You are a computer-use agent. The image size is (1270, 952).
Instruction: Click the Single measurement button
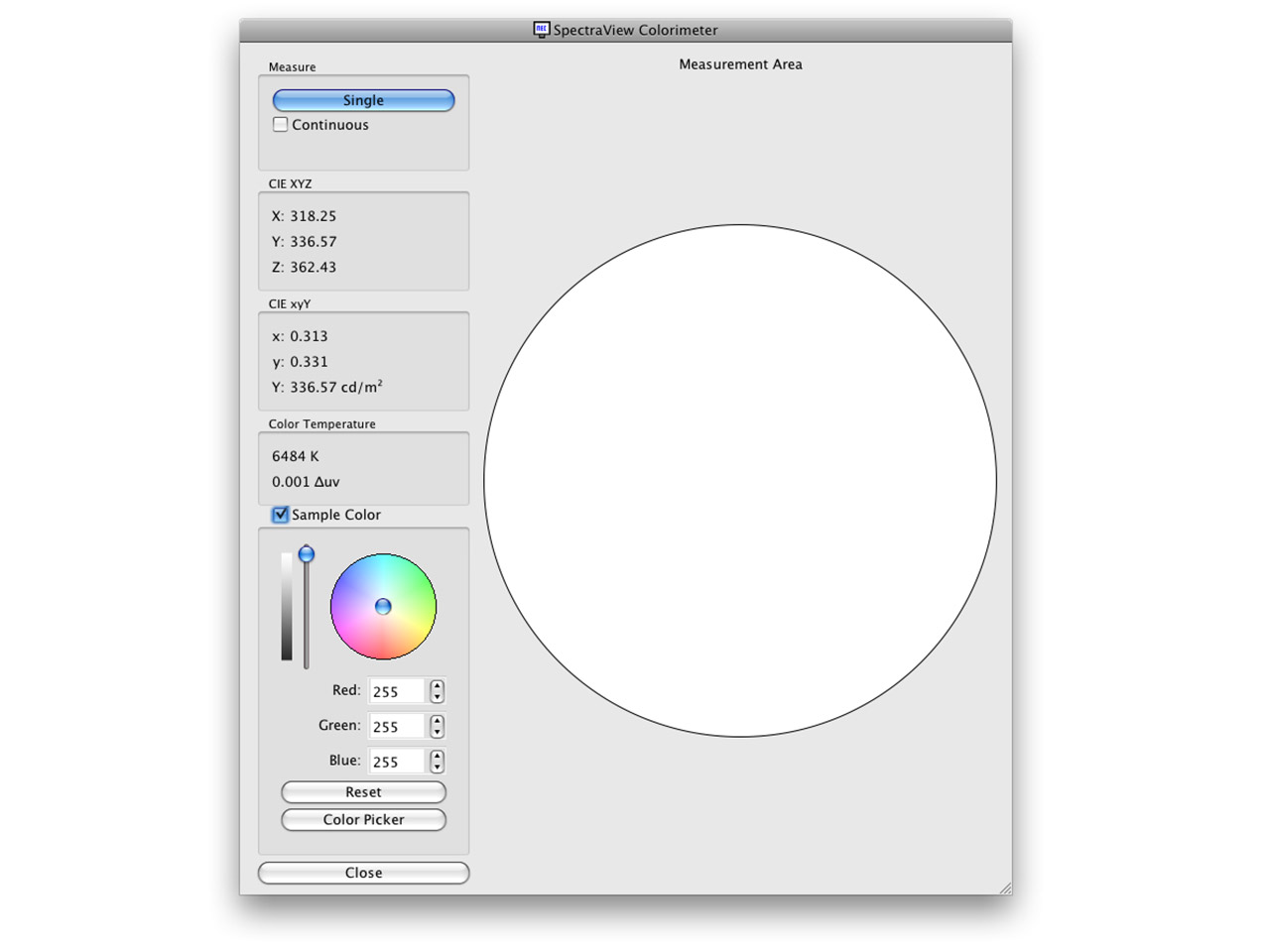[362, 100]
